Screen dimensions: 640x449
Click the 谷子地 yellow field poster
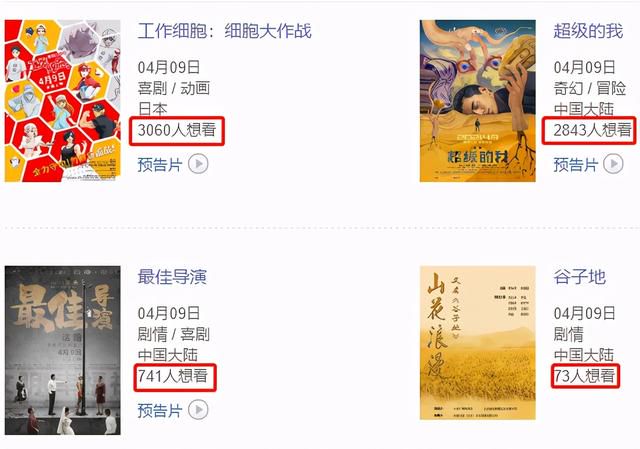pyautogui.click(x=478, y=343)
